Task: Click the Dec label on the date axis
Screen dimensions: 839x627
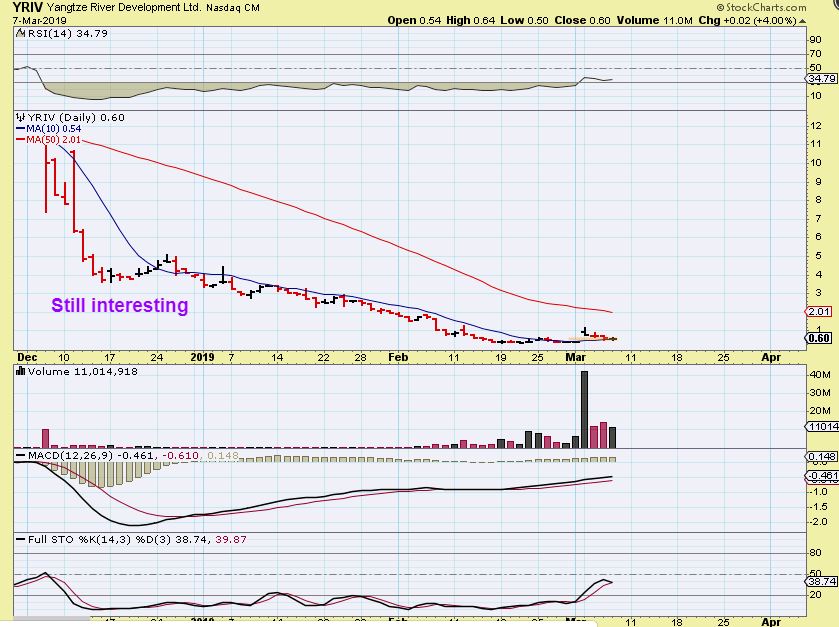Action: click(x=27, y=357)
